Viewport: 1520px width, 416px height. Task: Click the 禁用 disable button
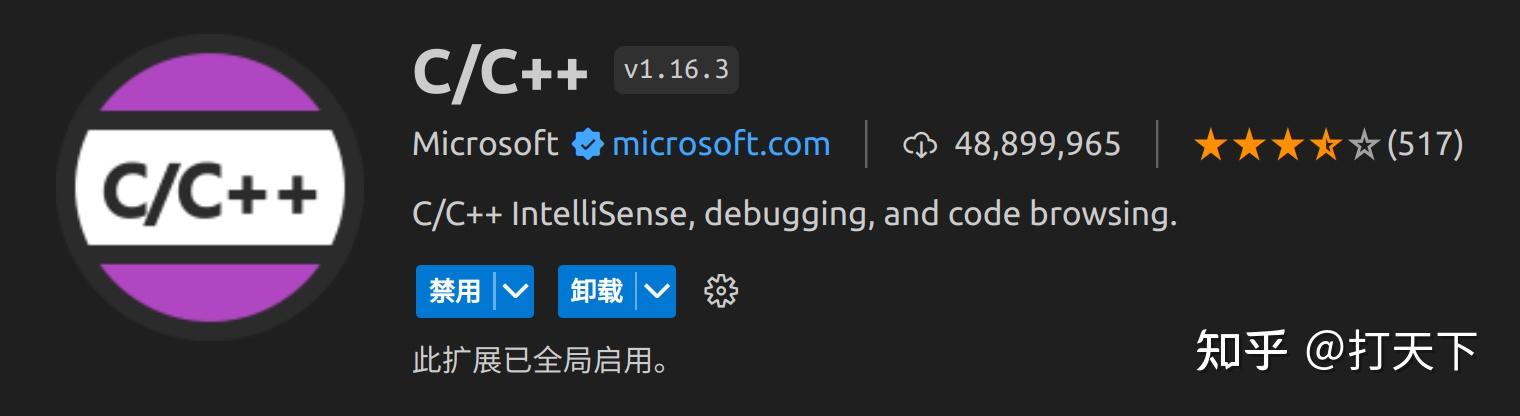click(x=455, y=291)
